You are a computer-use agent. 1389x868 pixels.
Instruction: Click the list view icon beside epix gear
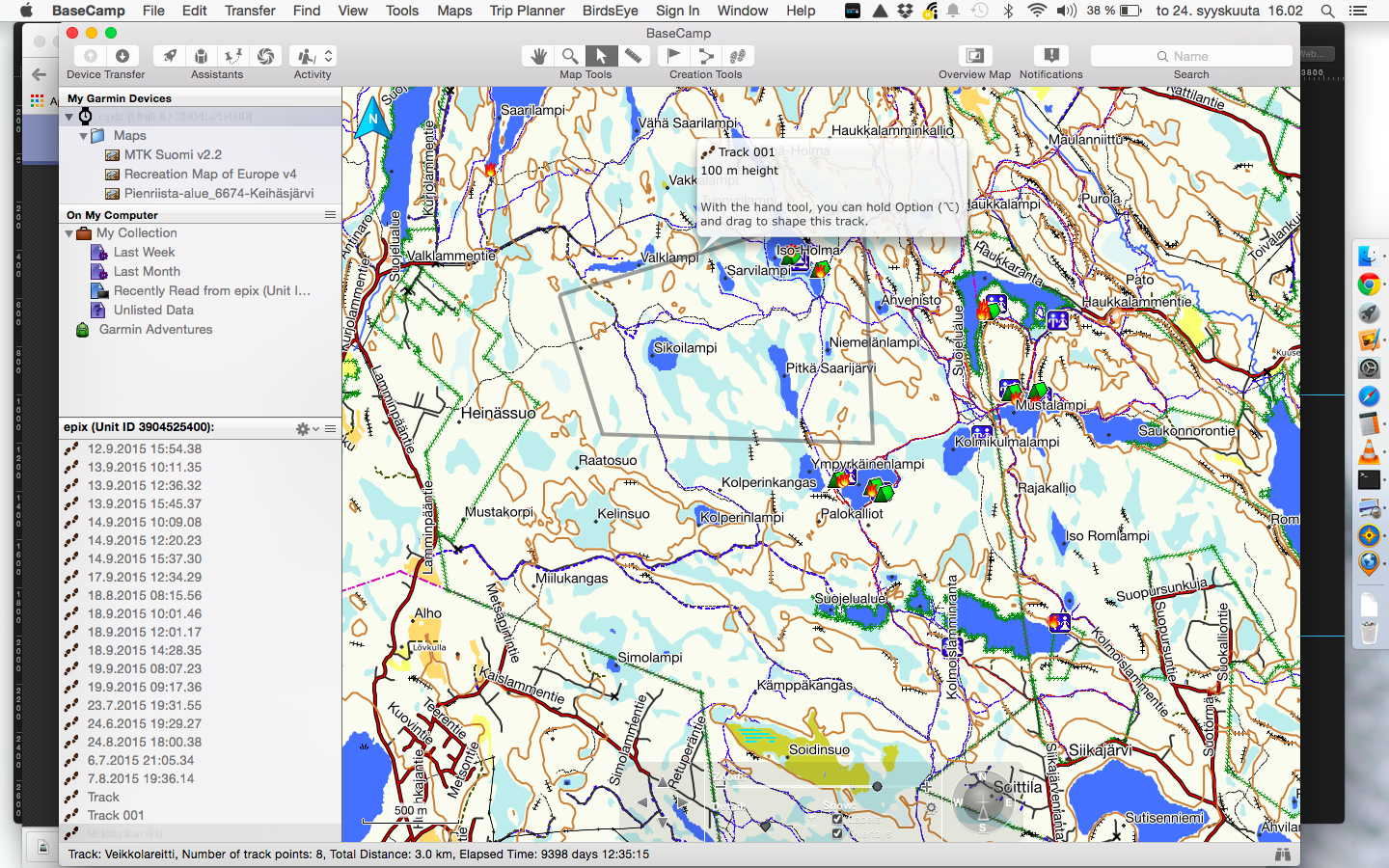click(x=331, y=428)
